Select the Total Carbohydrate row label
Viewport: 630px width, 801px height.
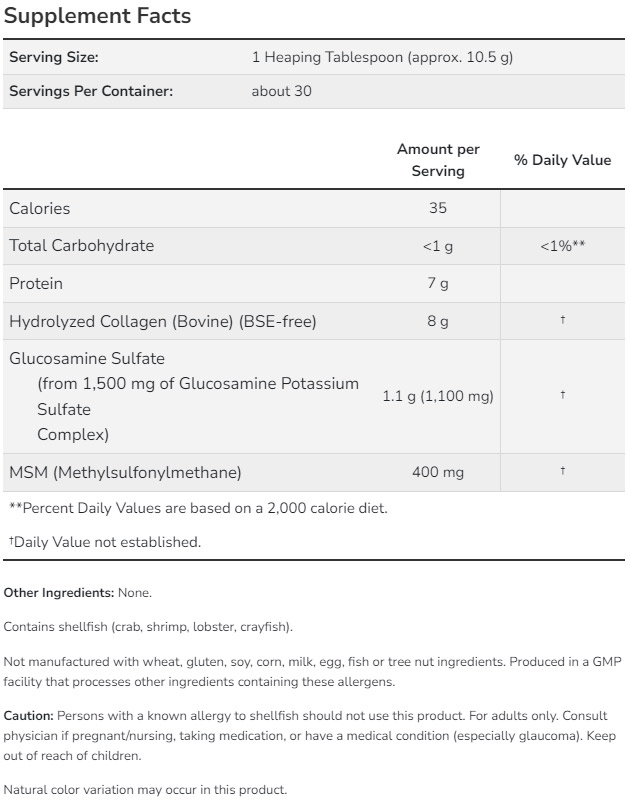(82, 246)
